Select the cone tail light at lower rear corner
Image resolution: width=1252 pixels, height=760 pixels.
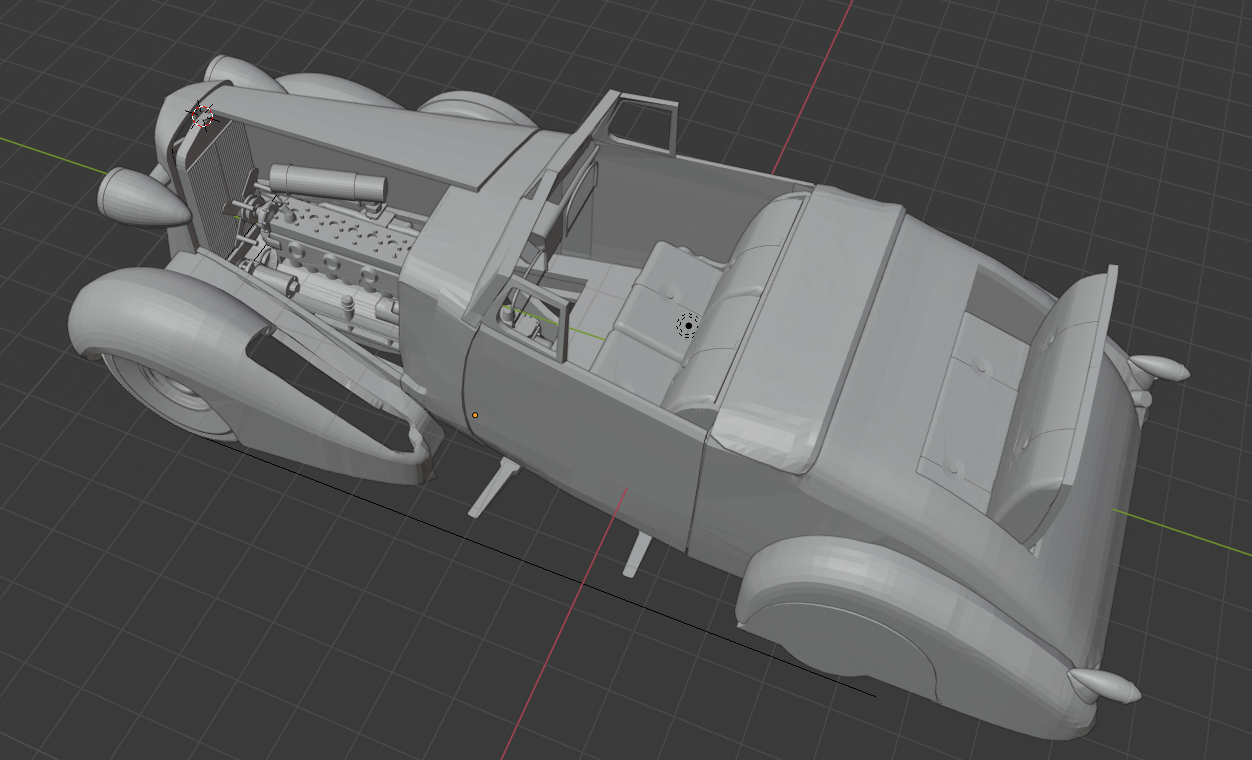point(1103,686)
